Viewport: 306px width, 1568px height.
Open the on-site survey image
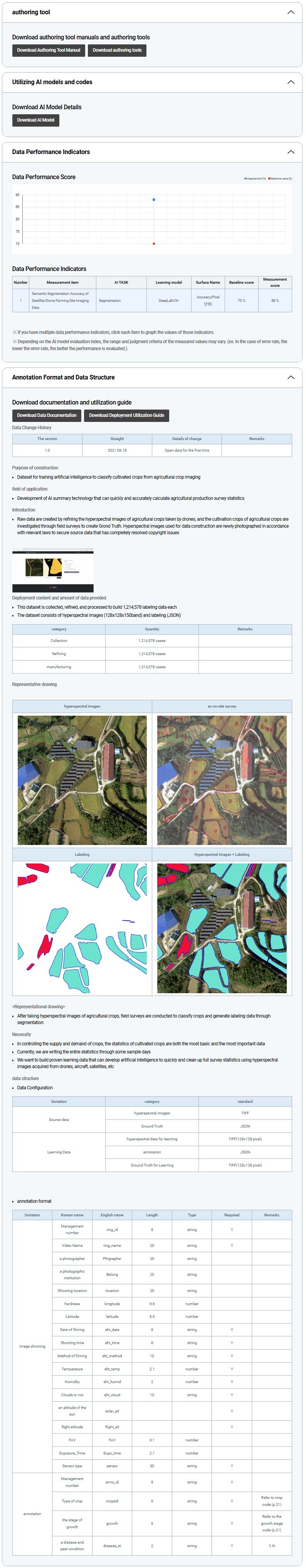pos(222,780)
